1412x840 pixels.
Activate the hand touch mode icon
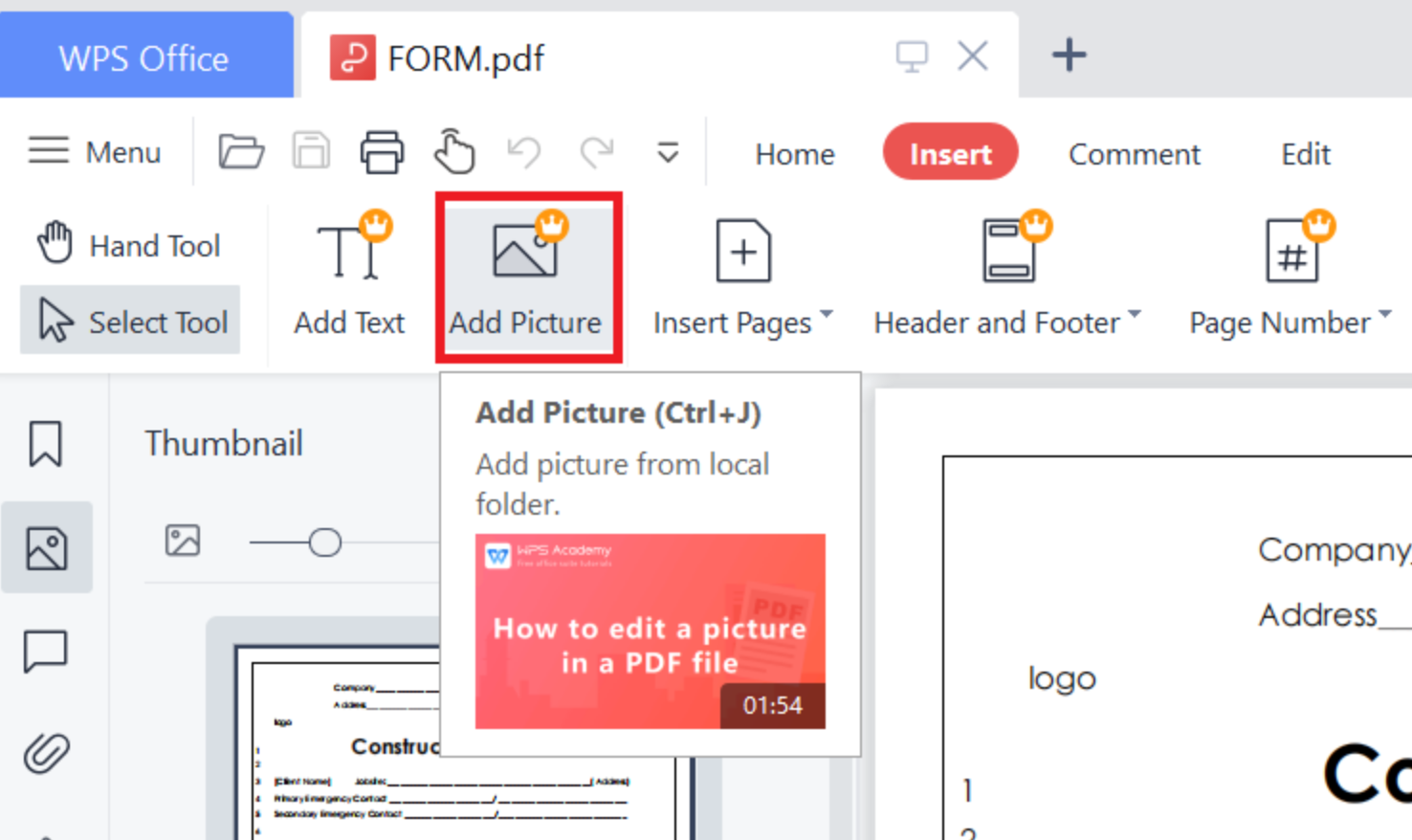point(454,151)
